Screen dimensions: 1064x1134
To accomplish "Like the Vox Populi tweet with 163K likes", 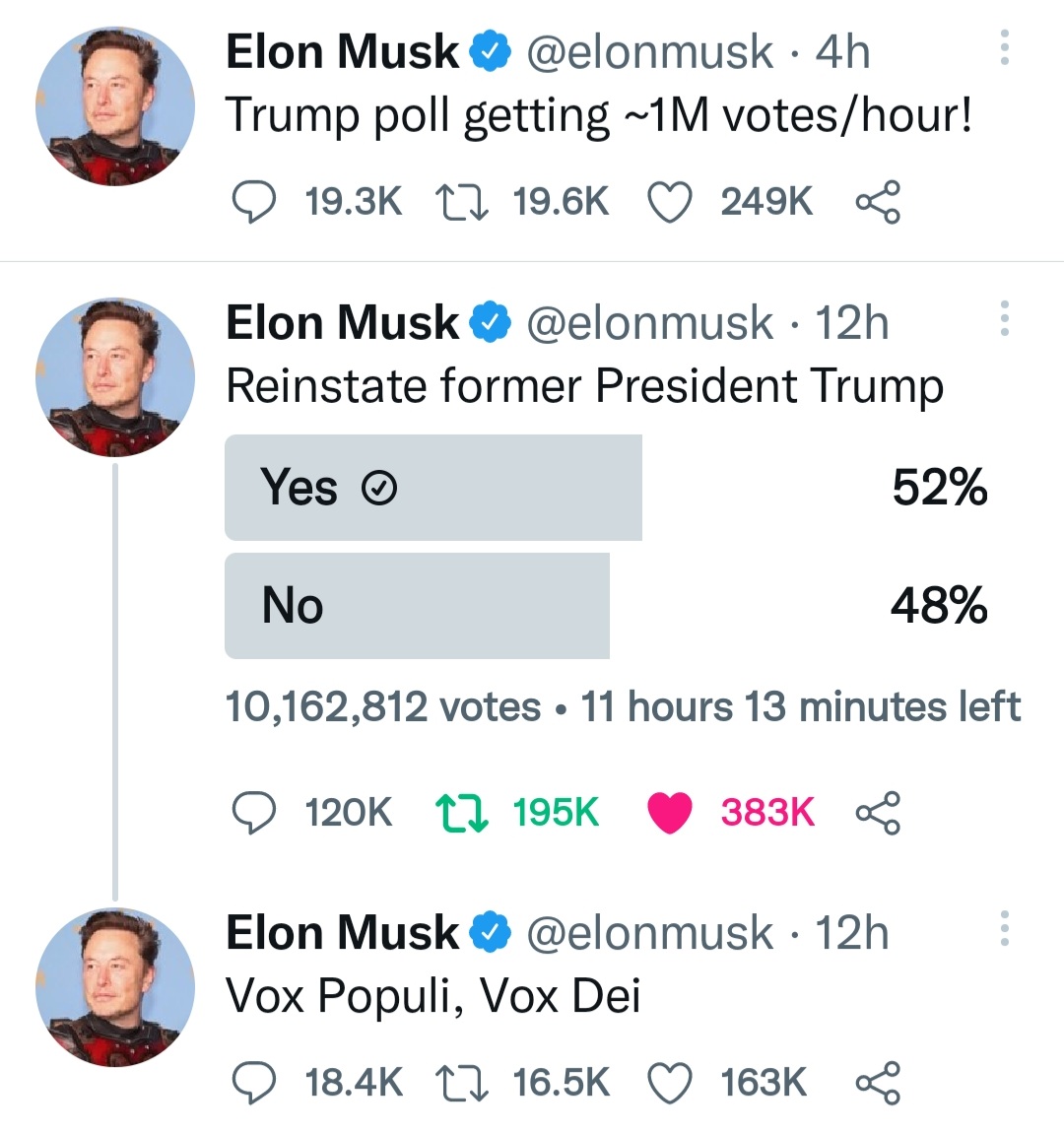I will click(669, 1084).
